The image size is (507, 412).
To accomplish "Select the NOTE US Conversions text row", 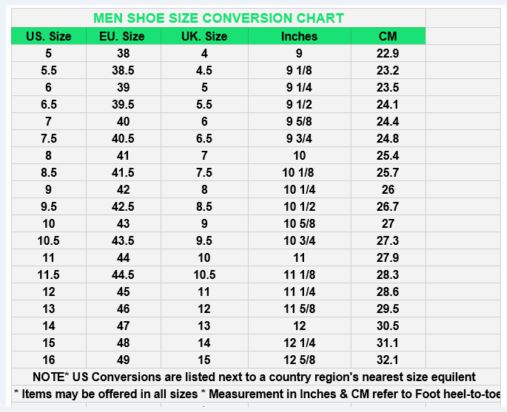I will click(254, 377).
